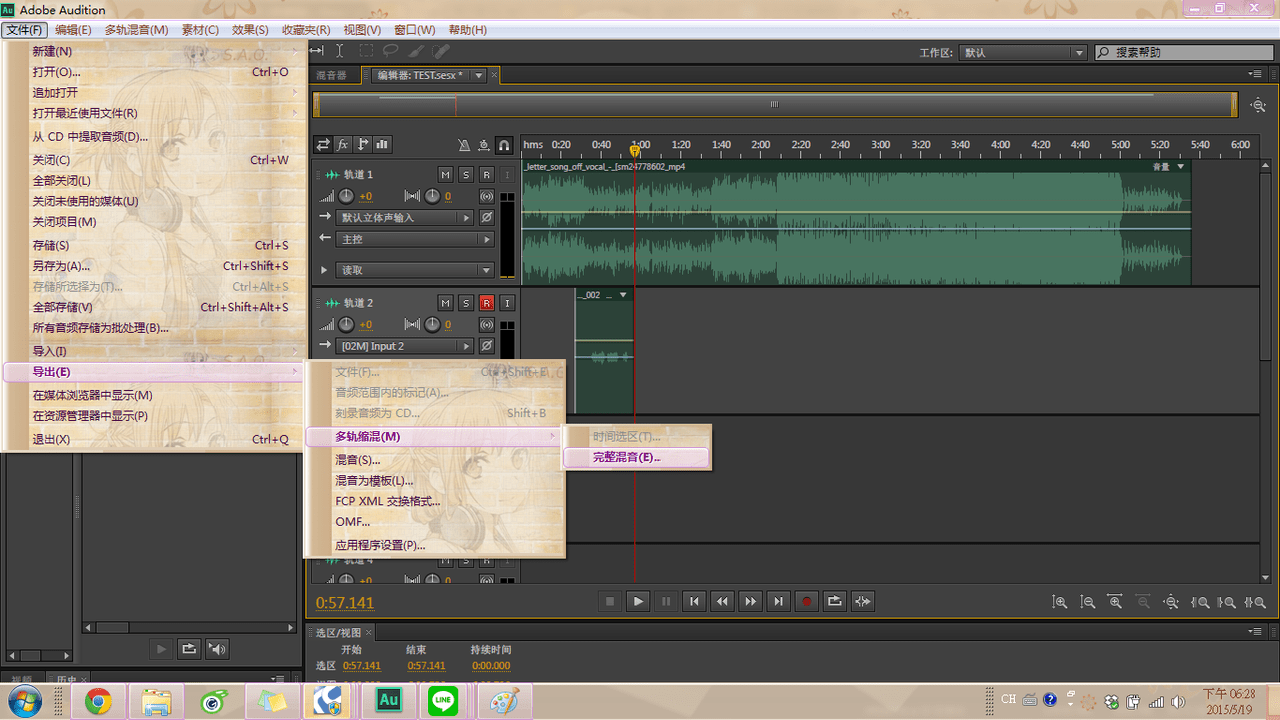Click the Stop button in transport
The image size is (1280, 720).
pyautogui.click(x=610, y=601)
